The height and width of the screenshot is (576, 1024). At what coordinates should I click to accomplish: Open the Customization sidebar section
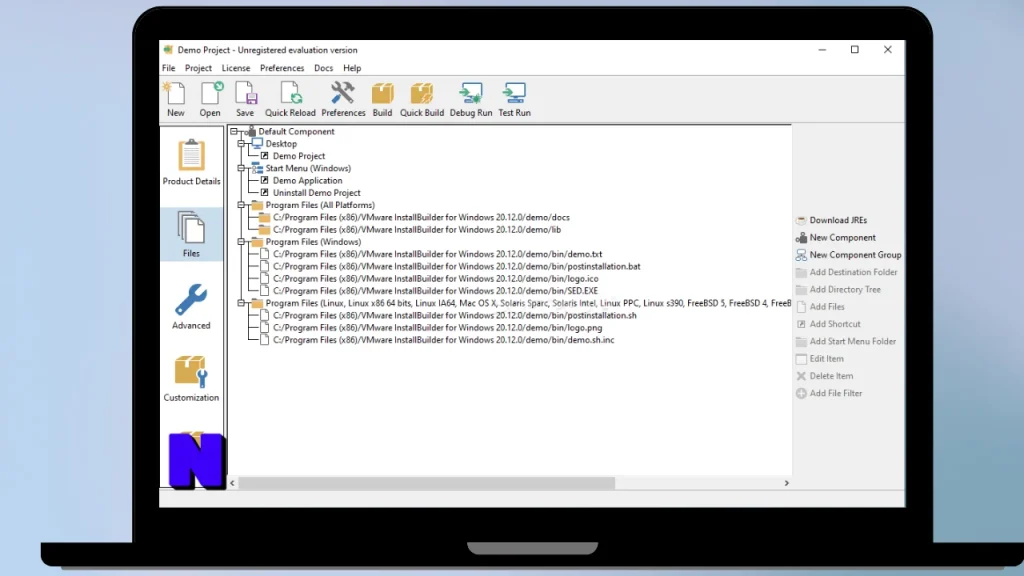pos(191,378)
